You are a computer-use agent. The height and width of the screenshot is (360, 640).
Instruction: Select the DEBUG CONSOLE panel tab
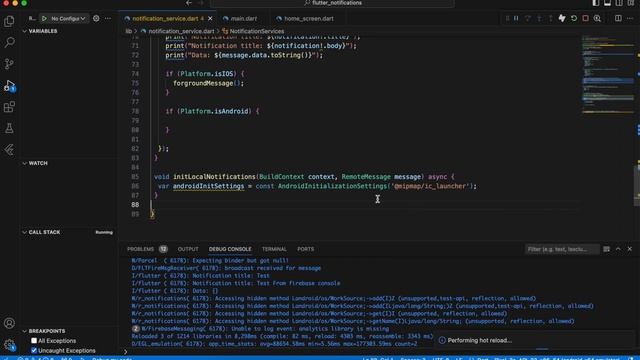coord(230,249)
